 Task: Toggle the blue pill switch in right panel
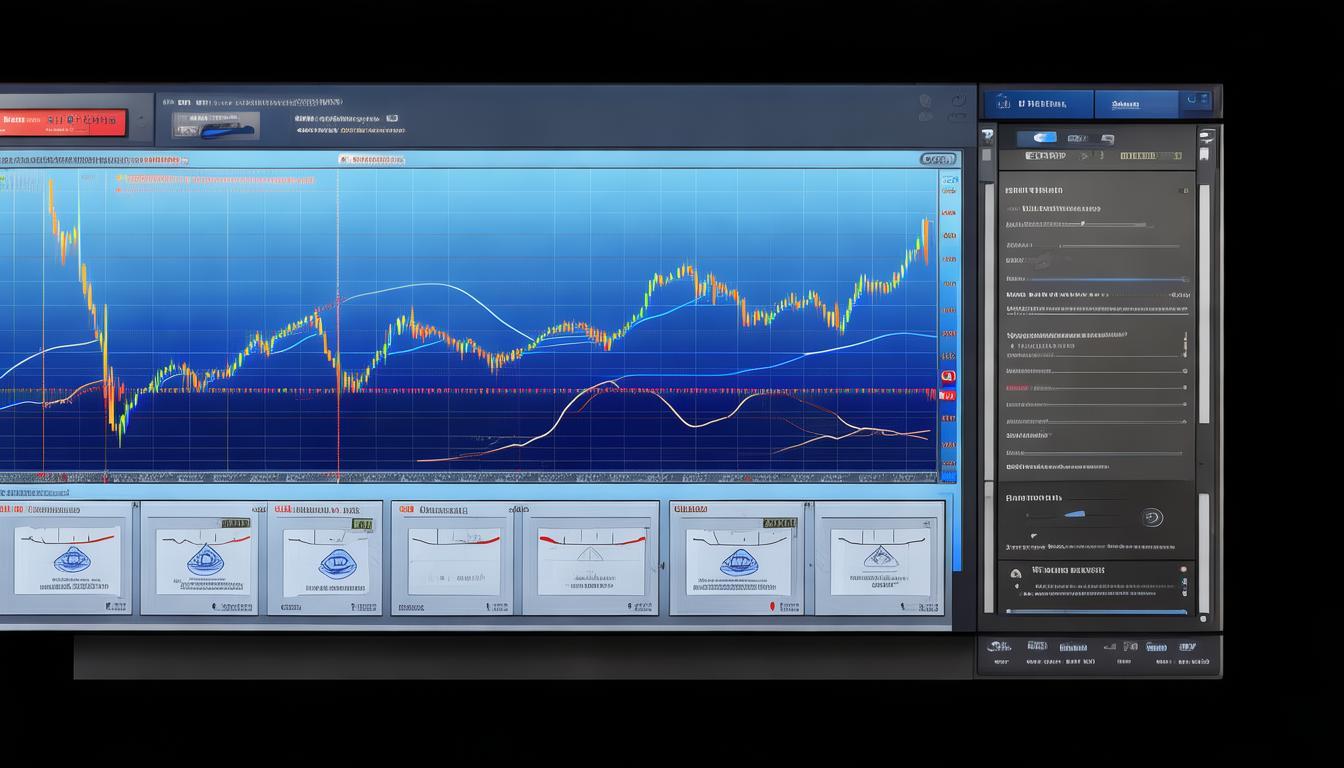1043,138
